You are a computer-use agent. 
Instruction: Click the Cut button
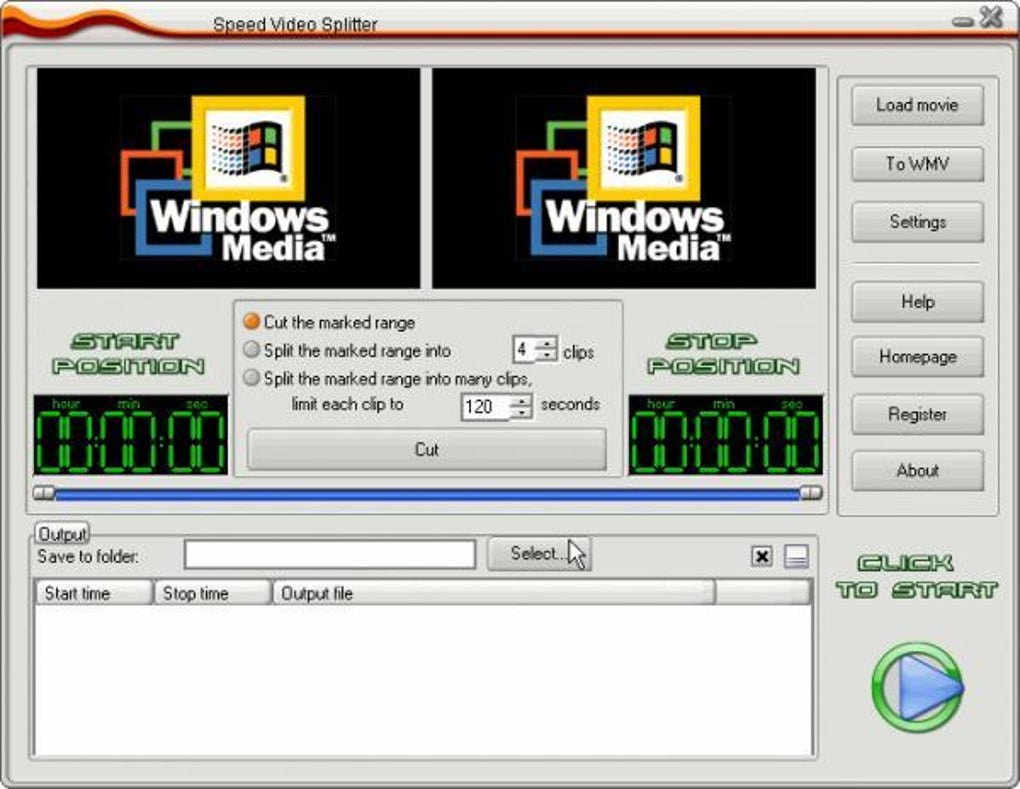click(x=427, y=449)
